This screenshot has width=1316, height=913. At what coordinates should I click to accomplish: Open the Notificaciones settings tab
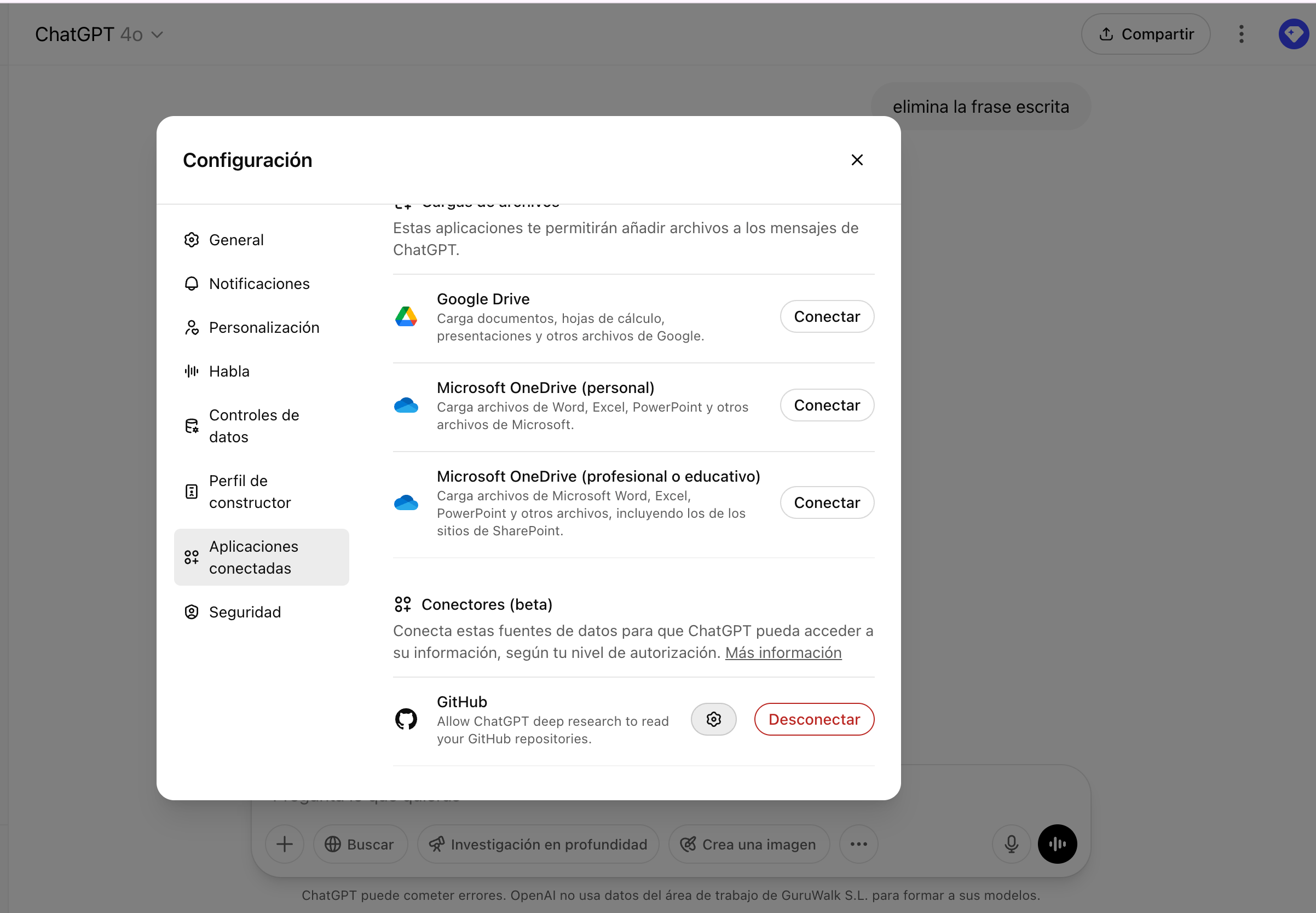pos(261,284)
